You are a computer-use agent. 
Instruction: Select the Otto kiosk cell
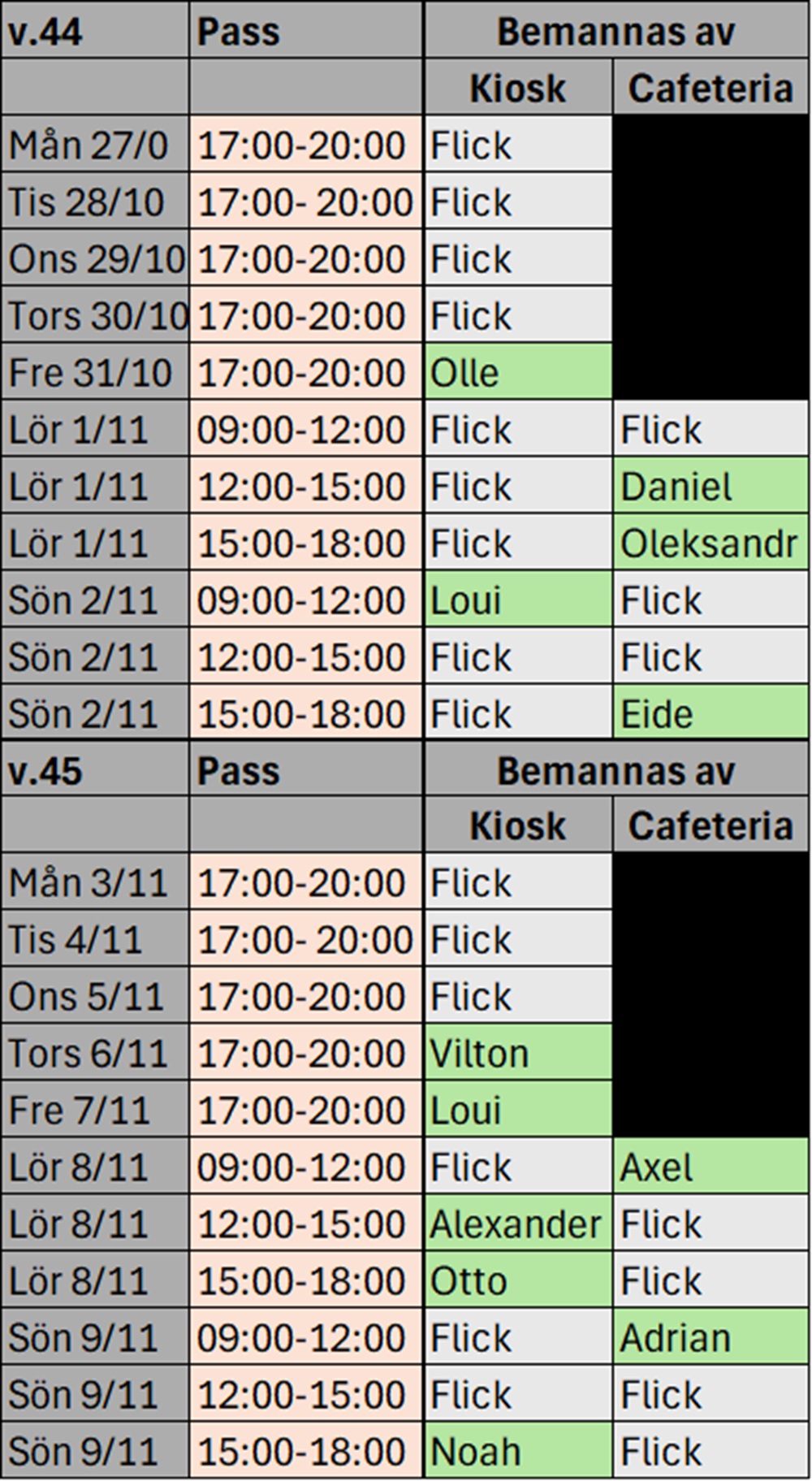point(517,1281)
